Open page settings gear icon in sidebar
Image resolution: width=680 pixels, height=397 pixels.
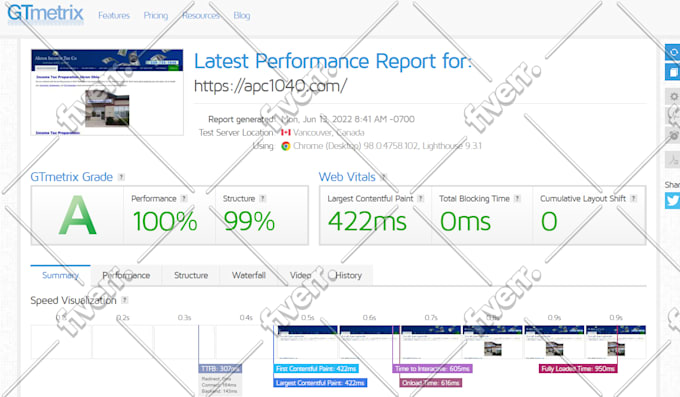pyautogui.click(x=673, y=96)
